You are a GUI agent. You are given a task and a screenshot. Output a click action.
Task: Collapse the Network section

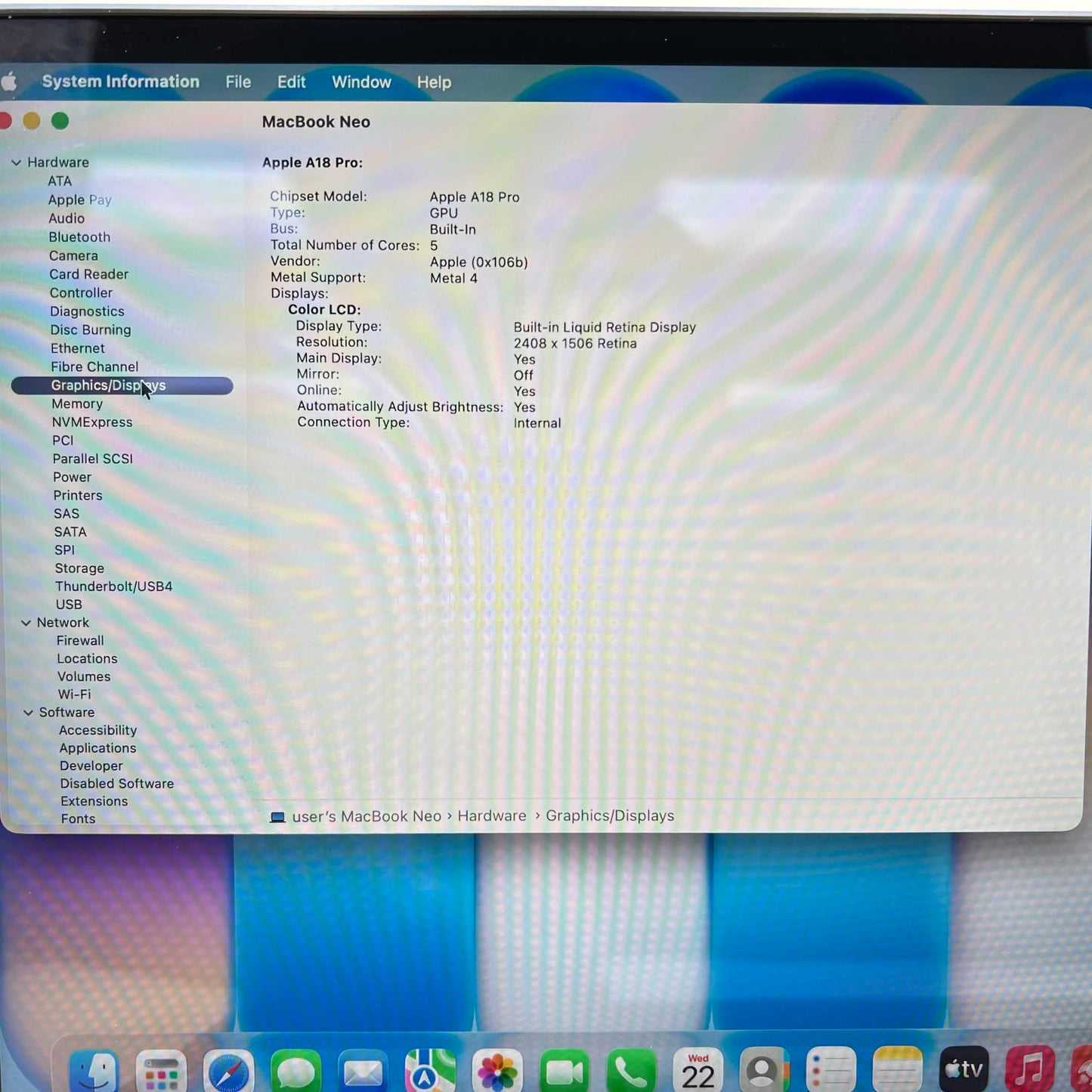pyautogui.click(x=26, y=623)
